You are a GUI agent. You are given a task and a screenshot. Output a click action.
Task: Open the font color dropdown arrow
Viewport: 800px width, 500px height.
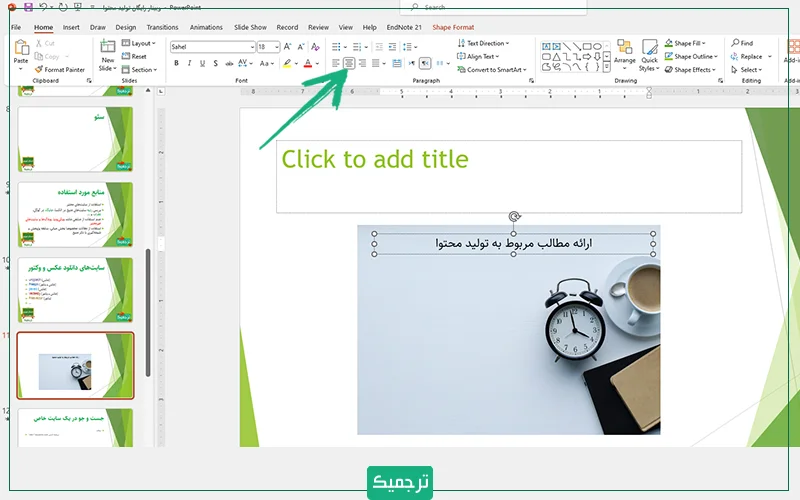click(x=317, y=64)
